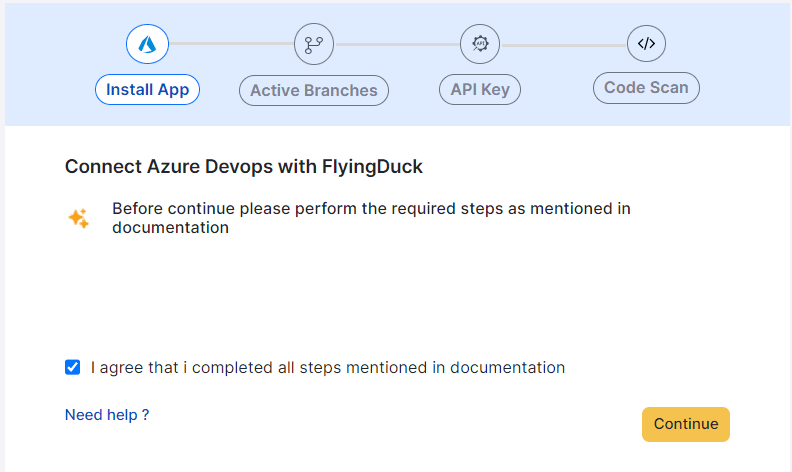792x472 pixels.
Task: Click progress line between API gear and code icons
Action: click(563, 44)
